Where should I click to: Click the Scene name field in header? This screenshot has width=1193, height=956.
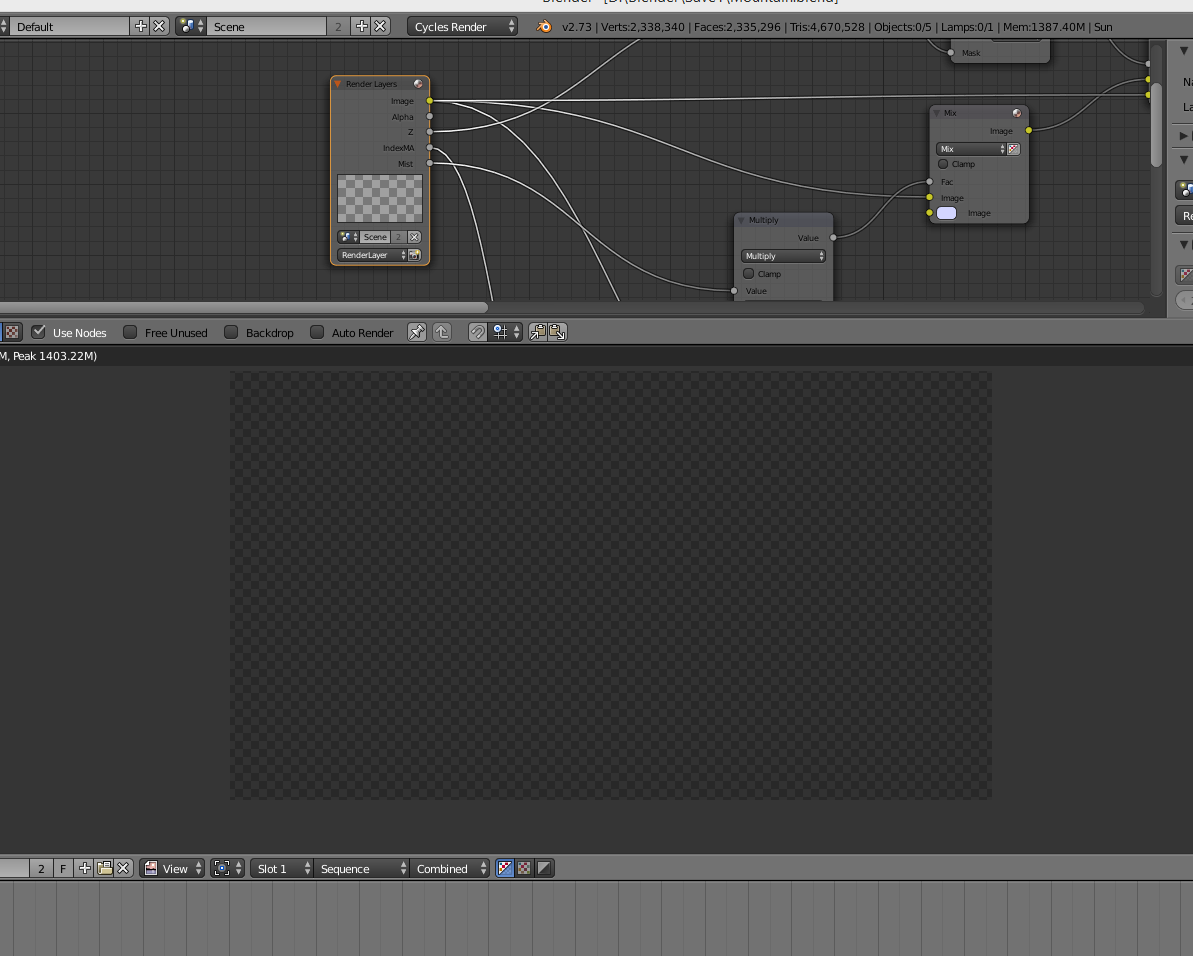(268, 27)
